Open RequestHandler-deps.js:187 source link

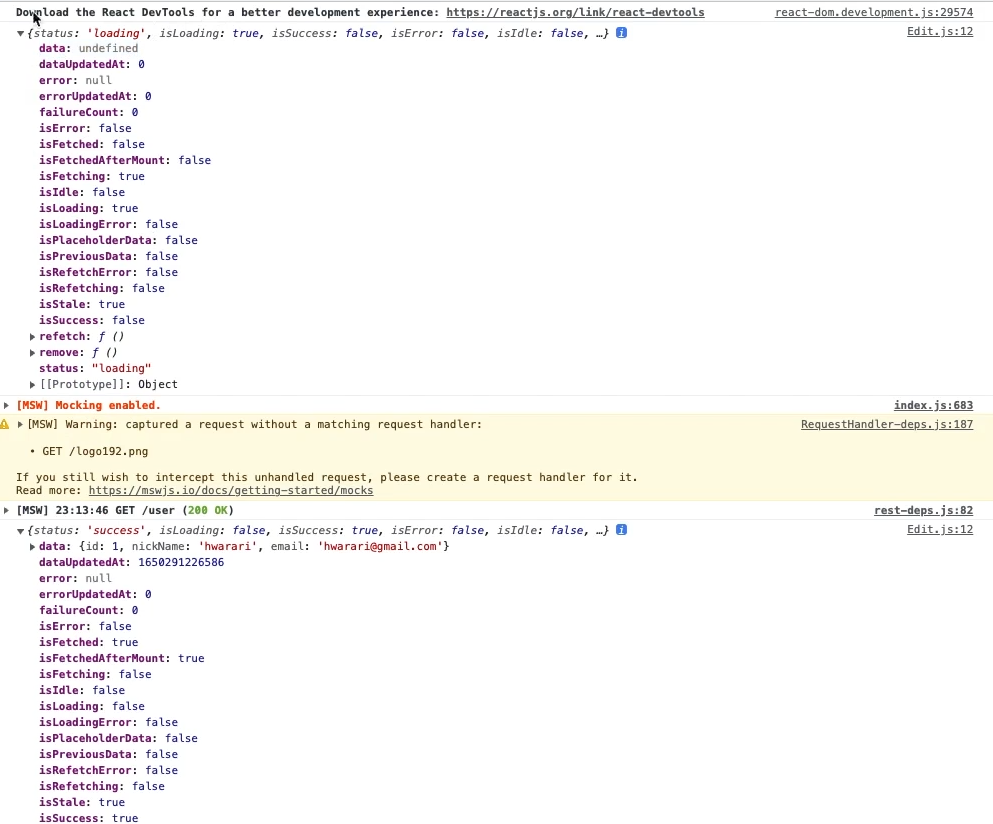pyautogui.click(x=887, y=424)
